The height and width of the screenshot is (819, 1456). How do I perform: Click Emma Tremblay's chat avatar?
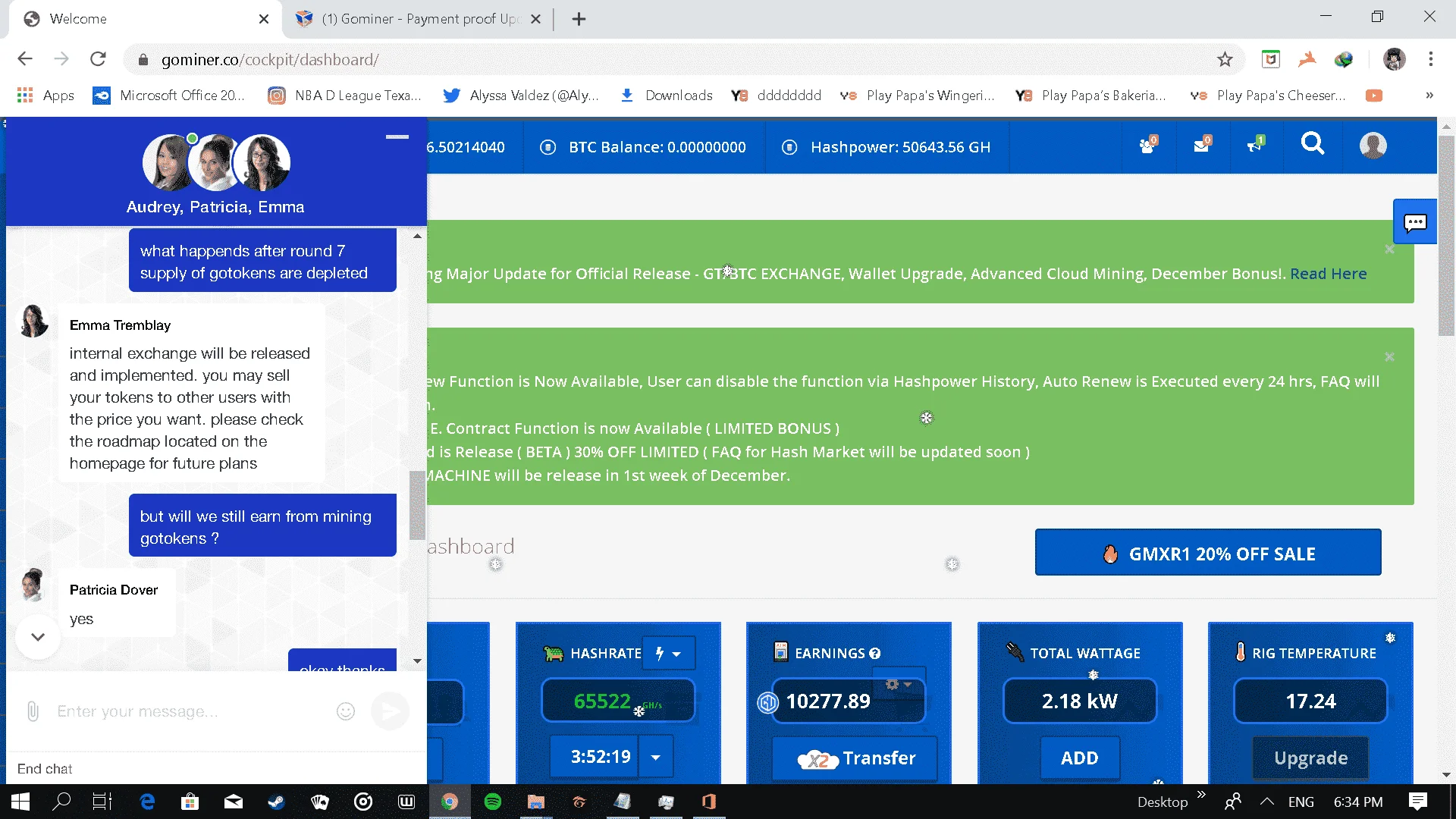click(33, 322)
